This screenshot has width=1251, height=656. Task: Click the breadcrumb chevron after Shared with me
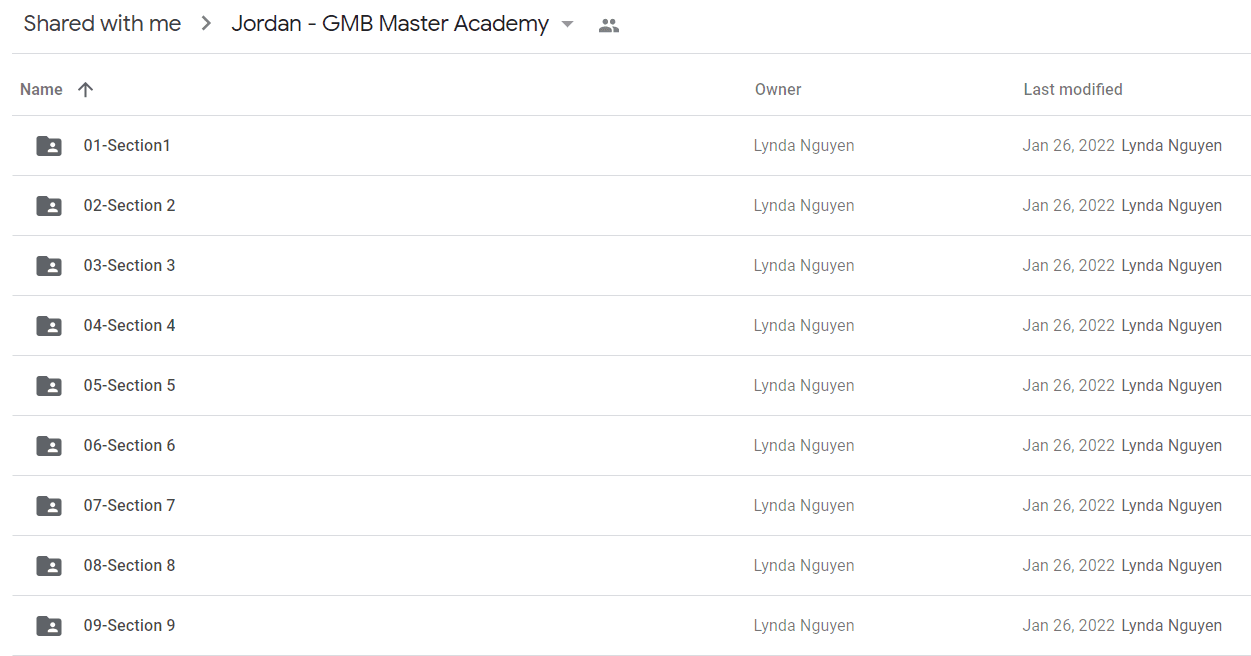(x=207, y=24)
